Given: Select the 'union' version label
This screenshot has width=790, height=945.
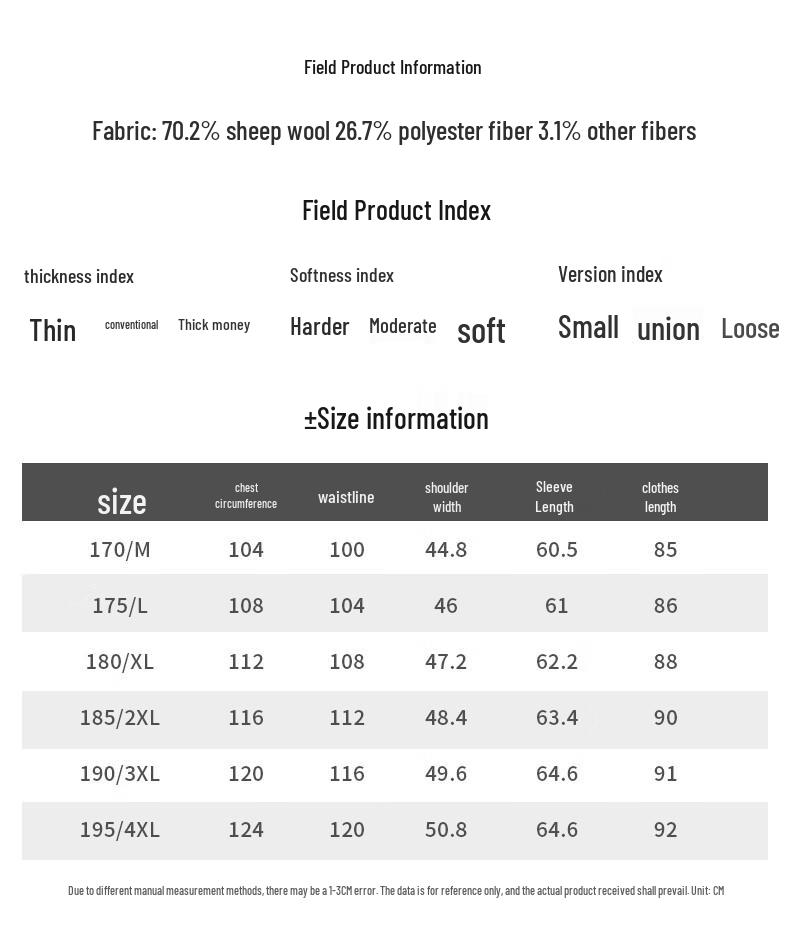Looking at the screenshot, I should [x=668, y=329].
